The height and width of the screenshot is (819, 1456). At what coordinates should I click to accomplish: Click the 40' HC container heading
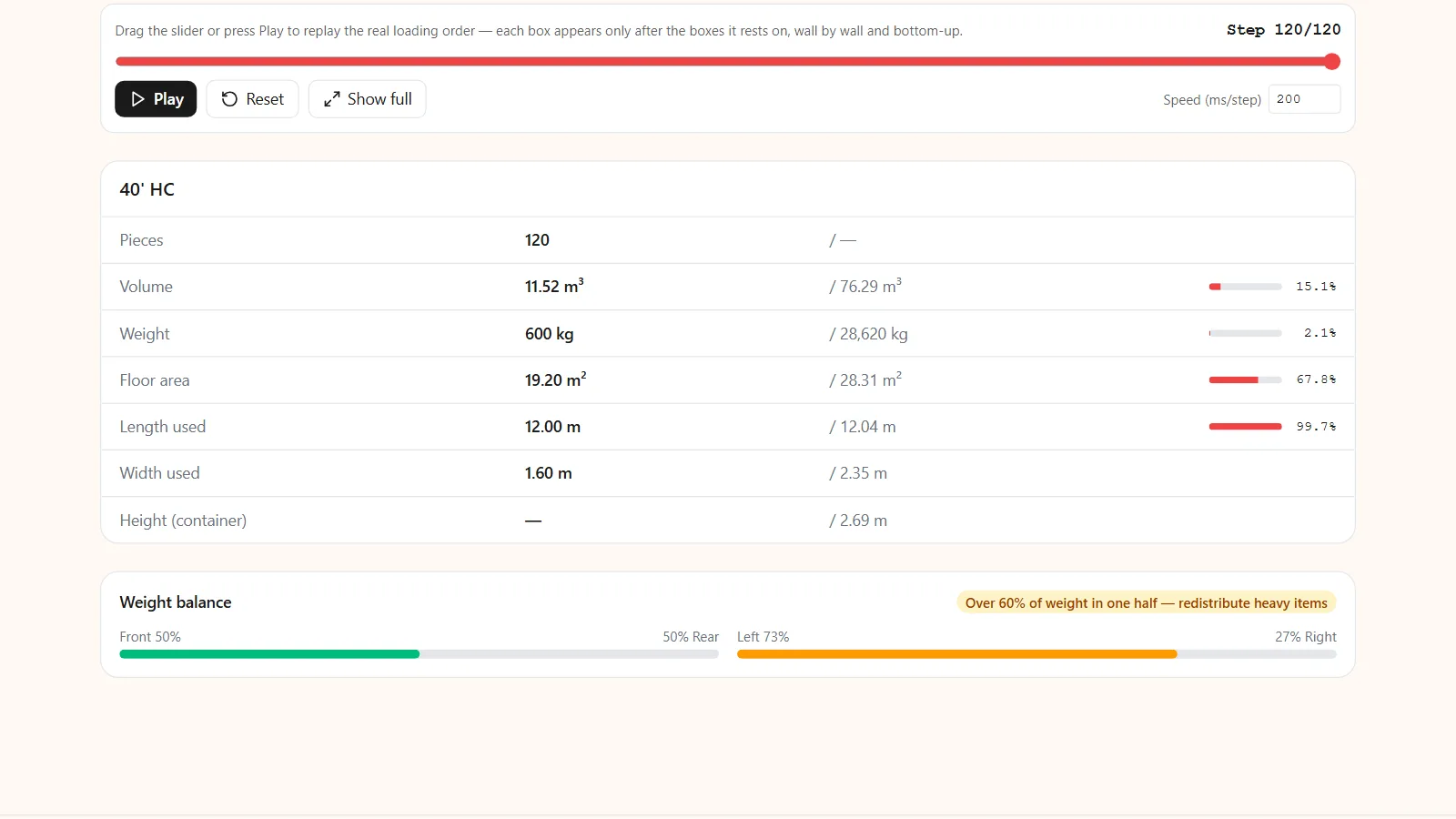pos(147,189)
